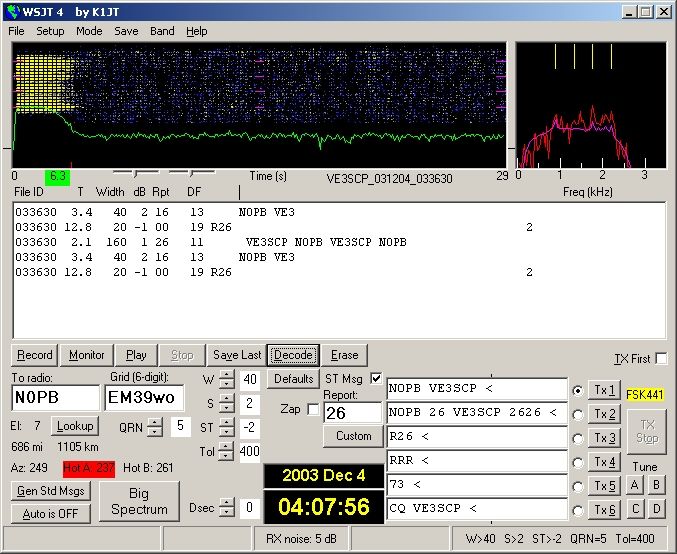Click the Report input field

pyautogui.click(x=353, y=413)
